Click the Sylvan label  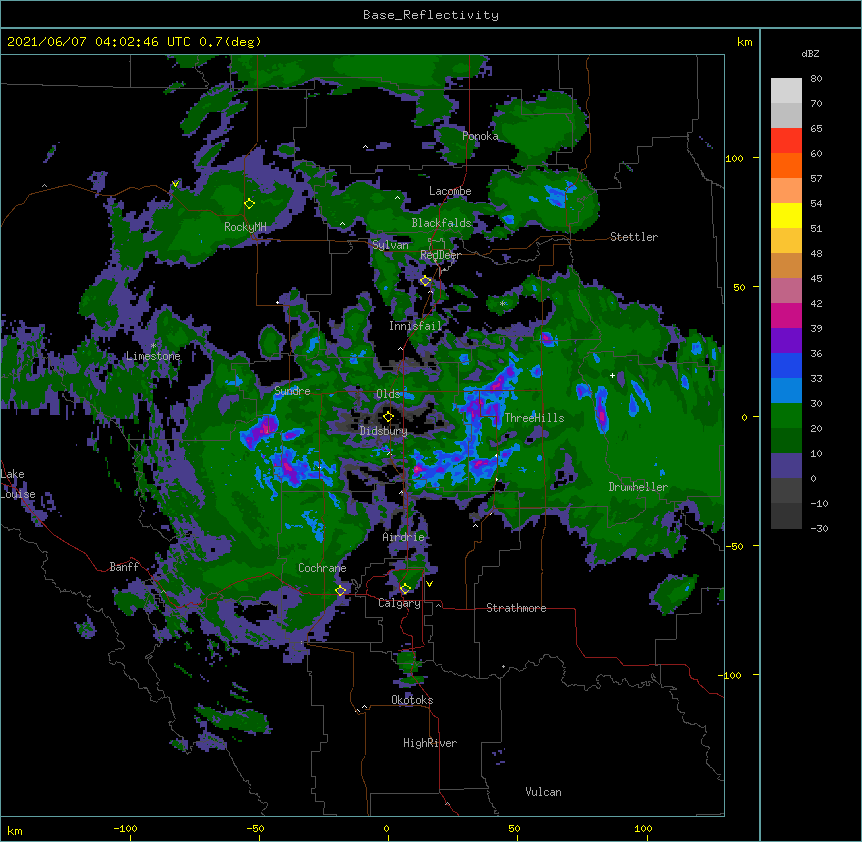click(x=390, y=245)
